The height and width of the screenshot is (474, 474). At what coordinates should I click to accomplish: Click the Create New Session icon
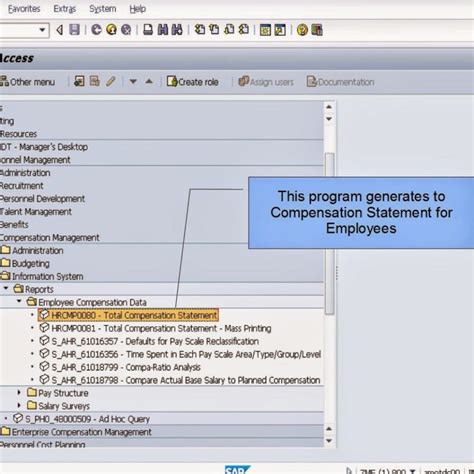coord(265,30)
